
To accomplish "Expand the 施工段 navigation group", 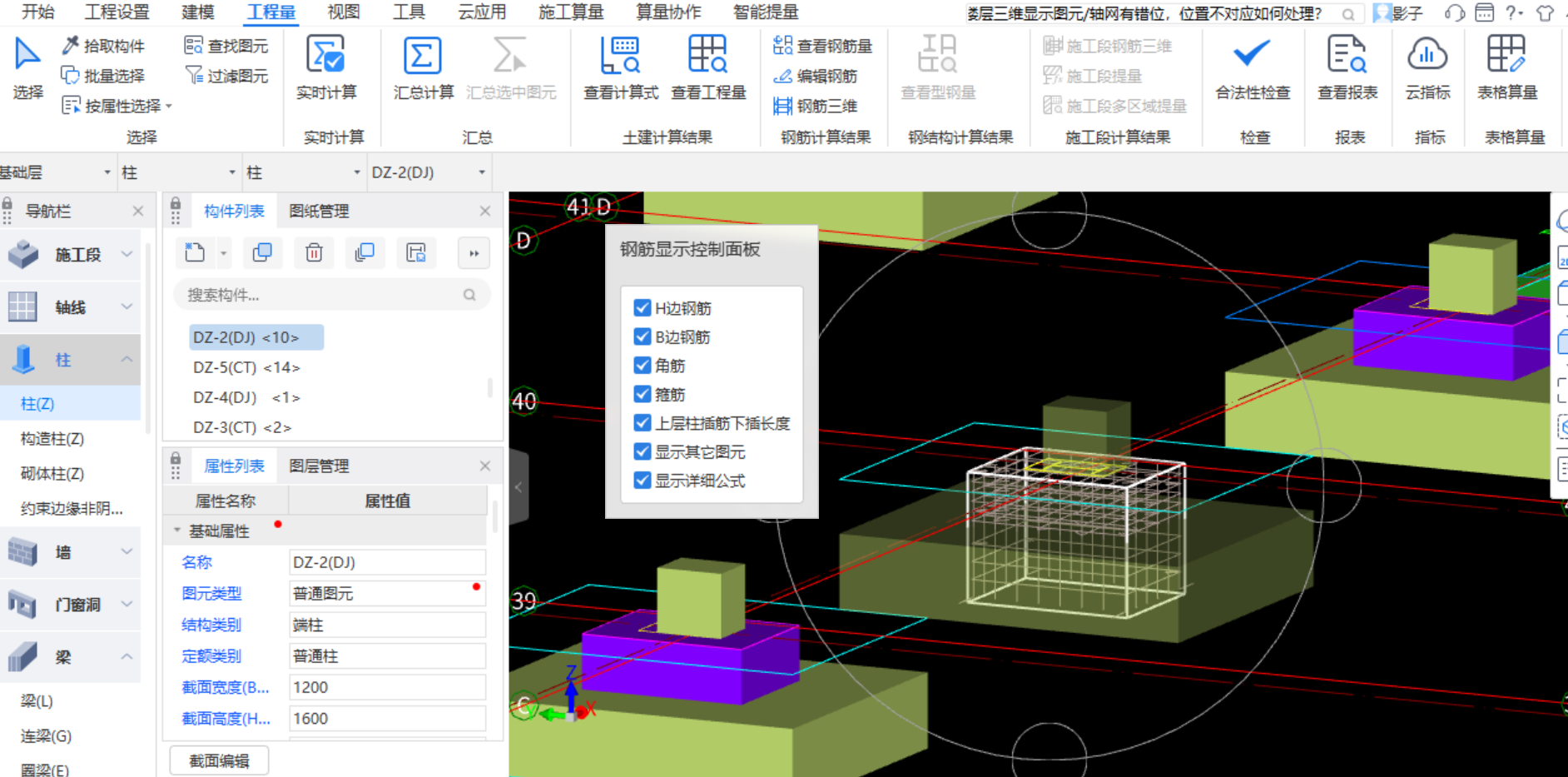I will (x=127, y=254).
